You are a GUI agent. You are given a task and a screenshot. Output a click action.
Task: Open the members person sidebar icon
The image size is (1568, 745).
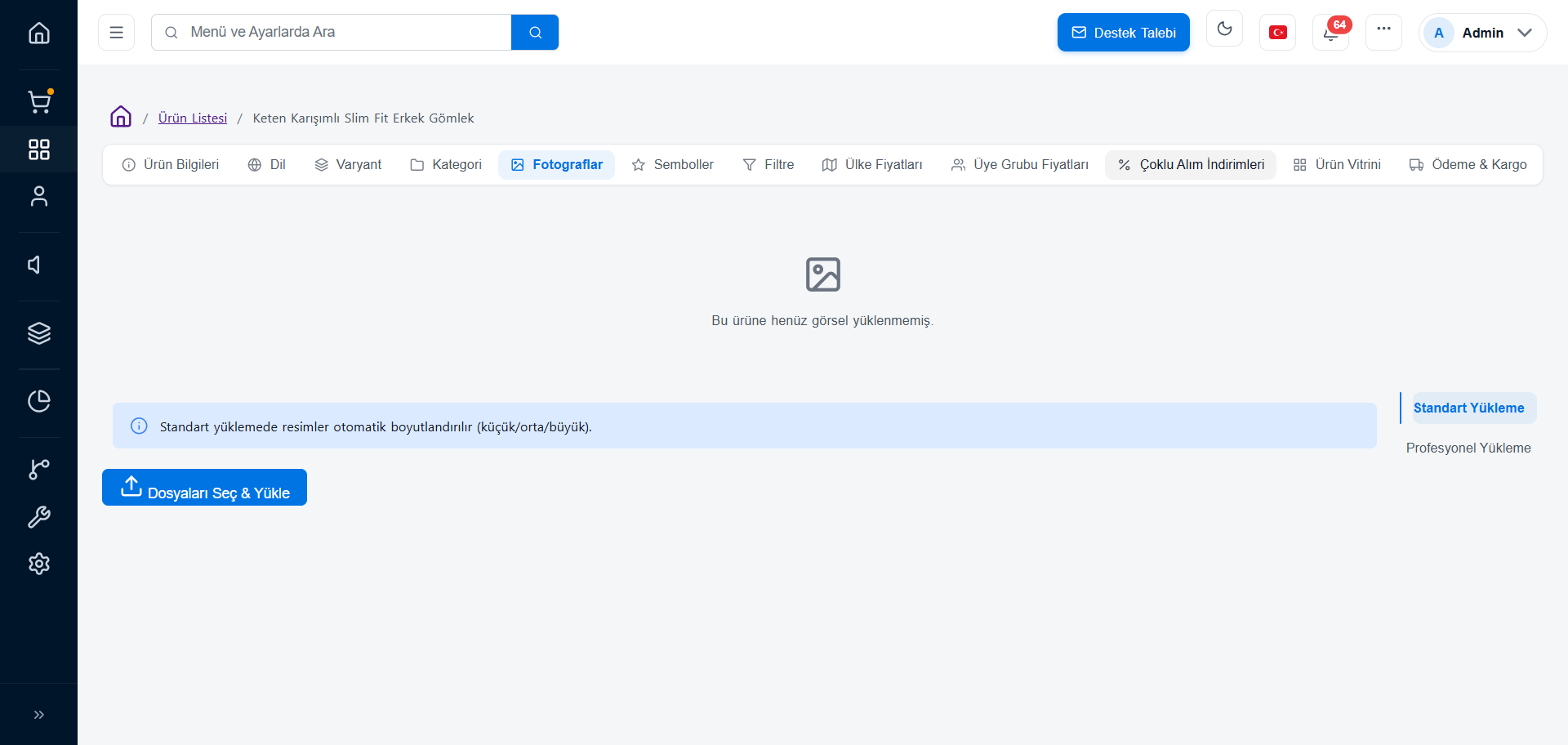pyautogui.click(x=38, y=196)
